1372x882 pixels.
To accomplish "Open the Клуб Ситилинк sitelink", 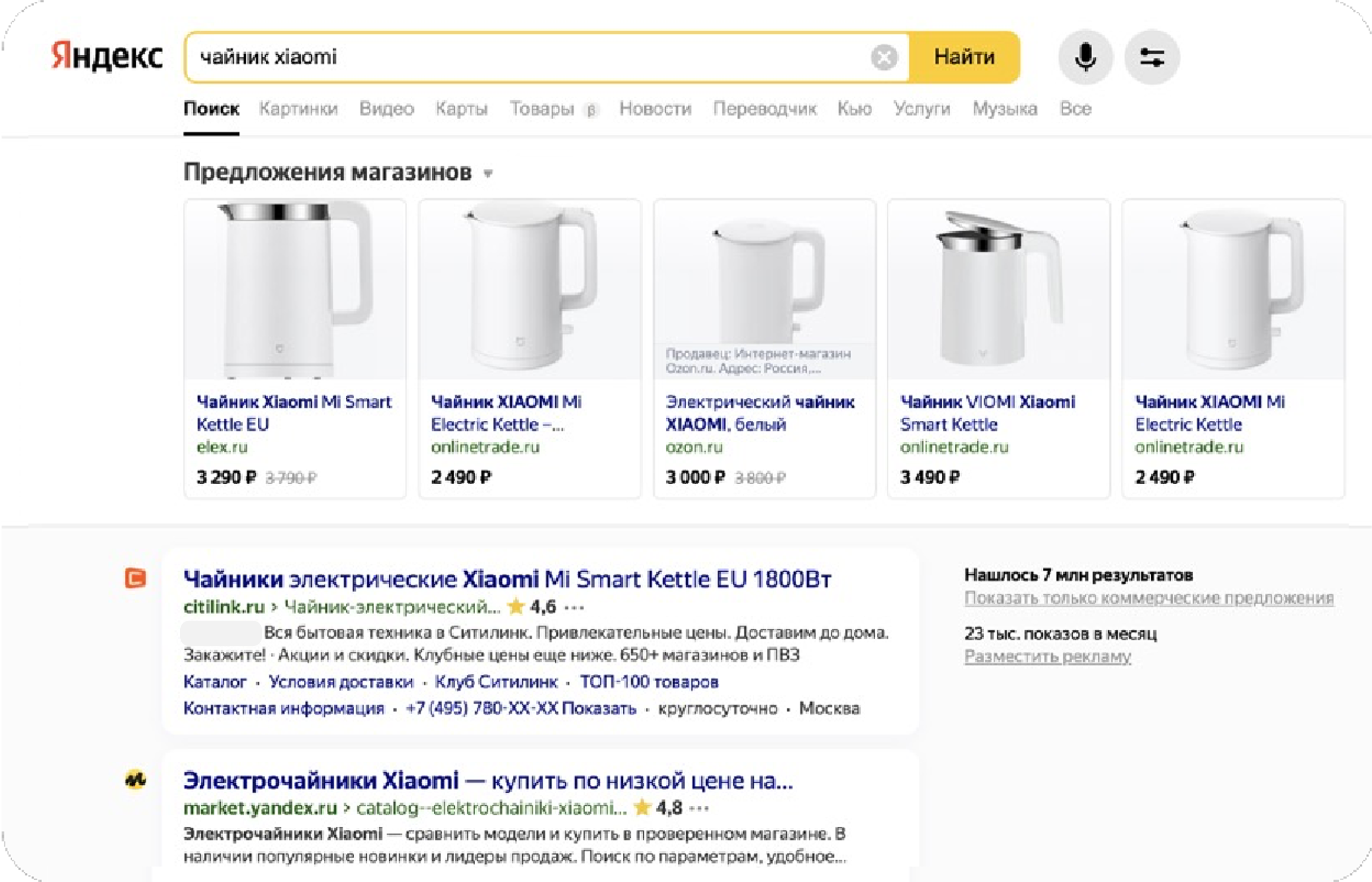I will click(496, 682).
